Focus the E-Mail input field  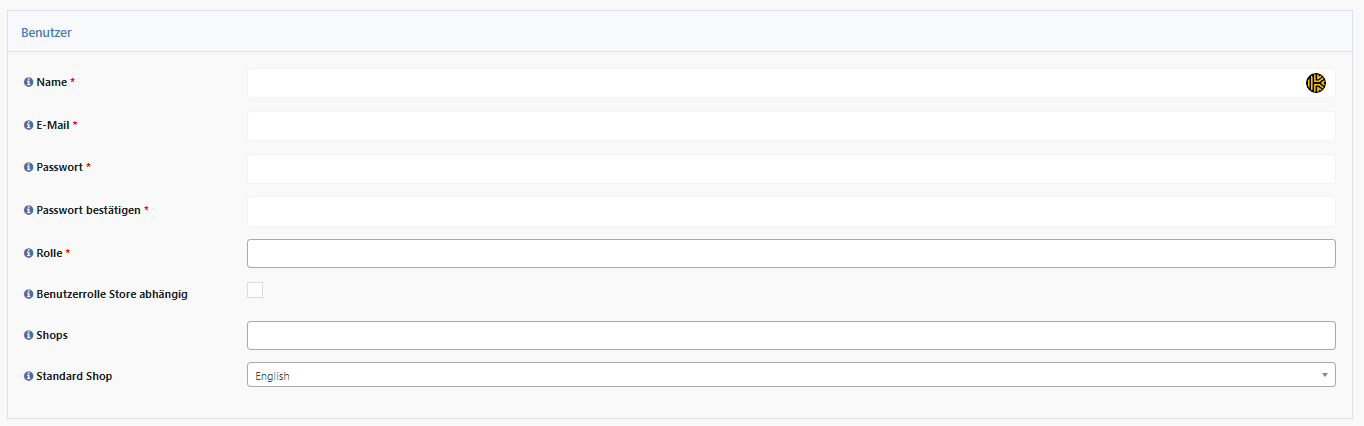click(791, 126)
